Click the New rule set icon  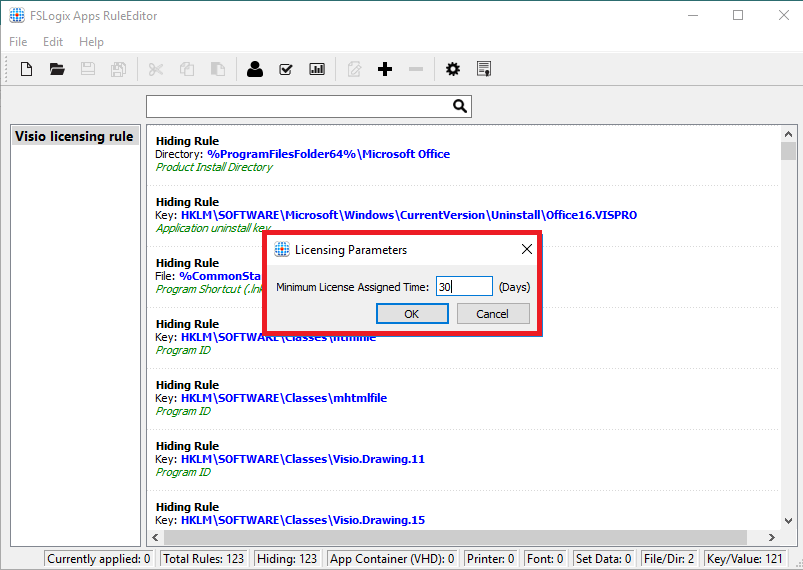pos(26,69)
